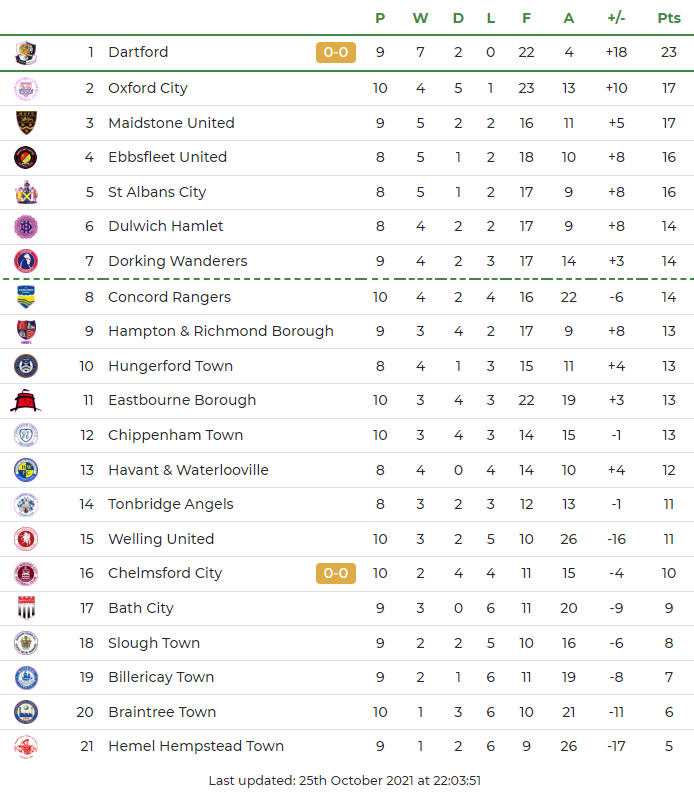Open the Dulwich Hamlet team link

(x=166, y=226)
